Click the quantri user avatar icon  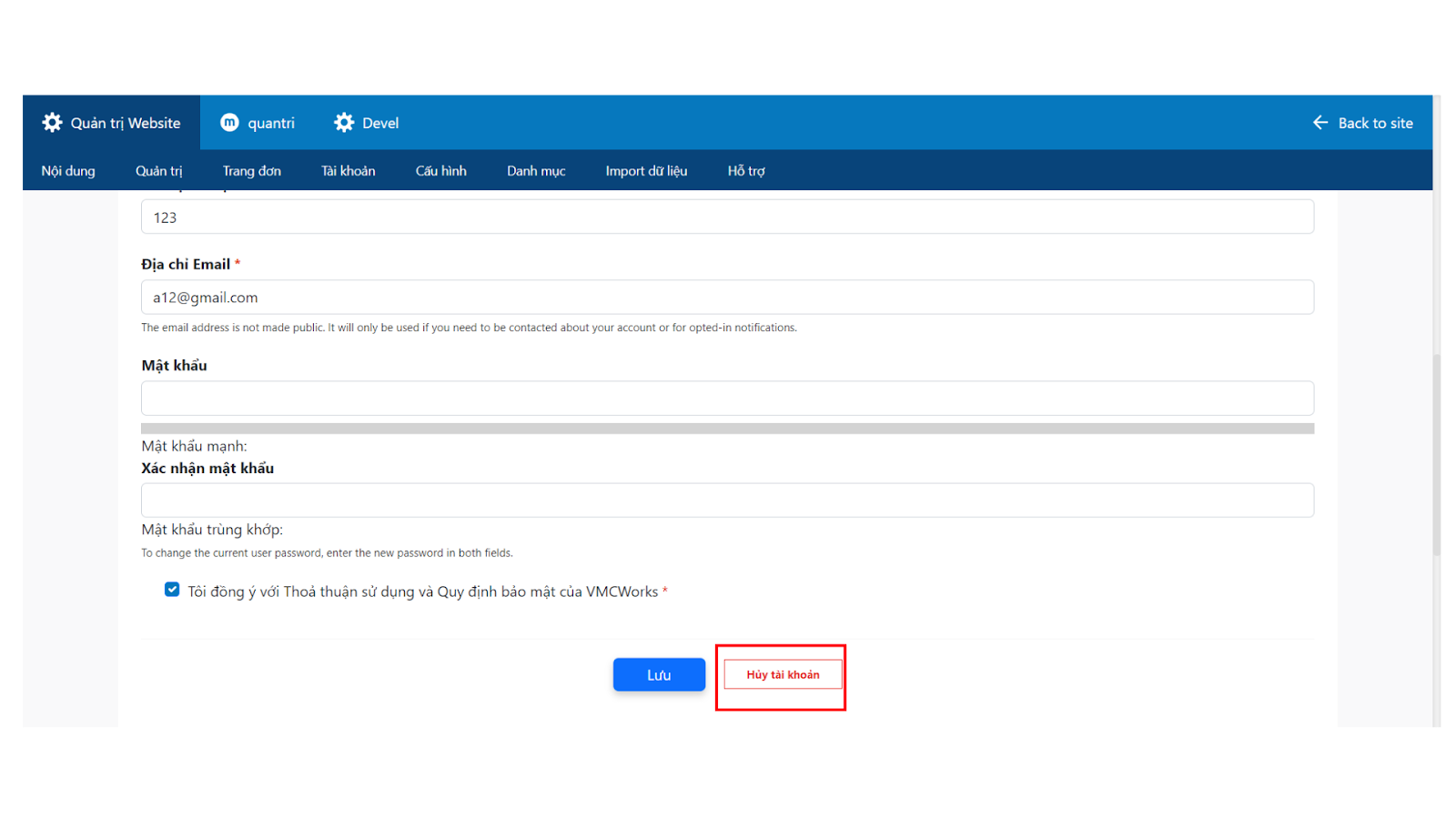pos(230,123)
